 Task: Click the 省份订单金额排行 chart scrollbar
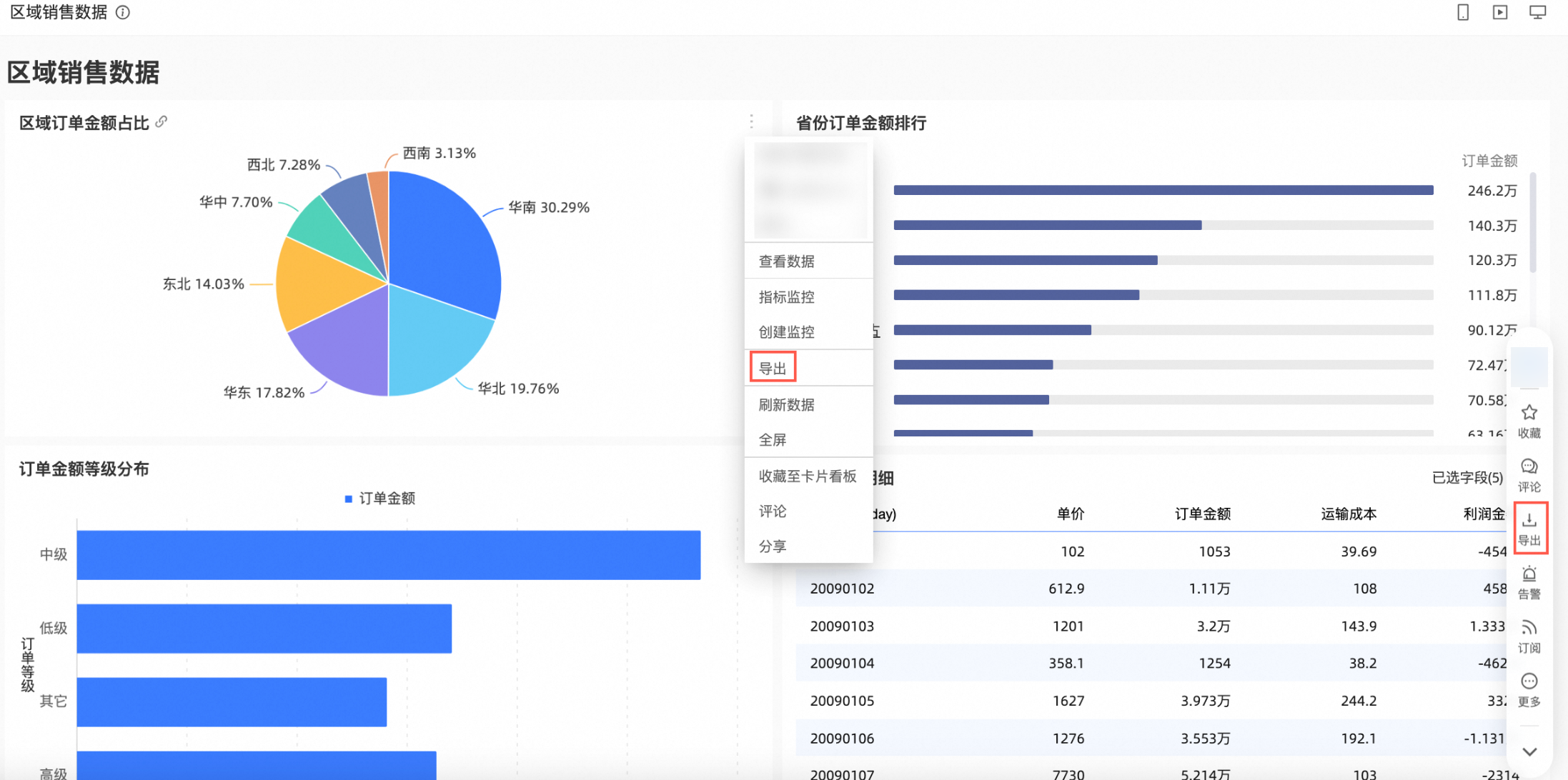click(x=1532, y=223)
